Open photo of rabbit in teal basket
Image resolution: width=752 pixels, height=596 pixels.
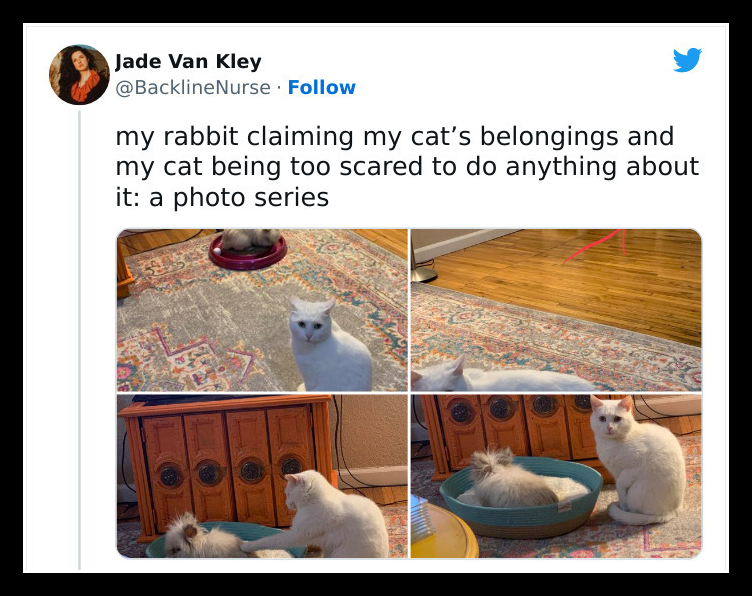click(x=556, y=476)
